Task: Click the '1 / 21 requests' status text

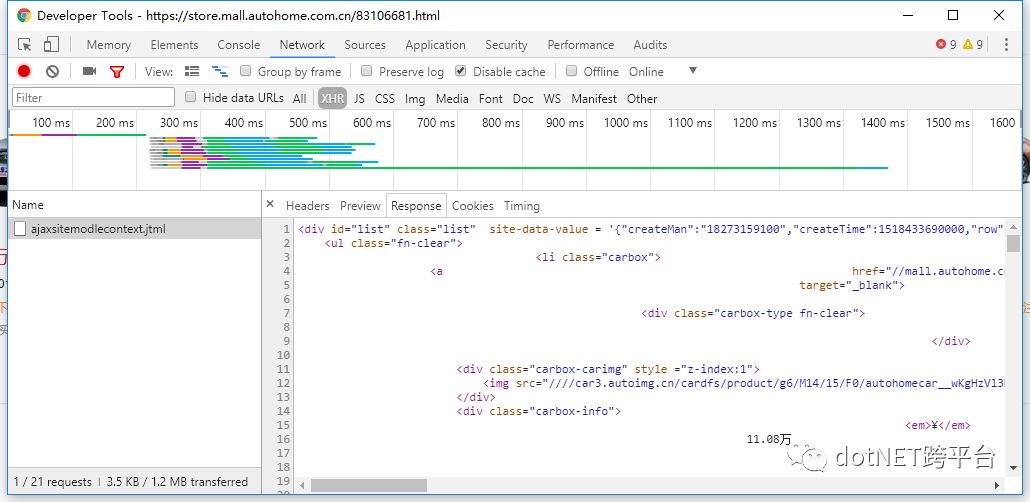Action: [53, 482]
